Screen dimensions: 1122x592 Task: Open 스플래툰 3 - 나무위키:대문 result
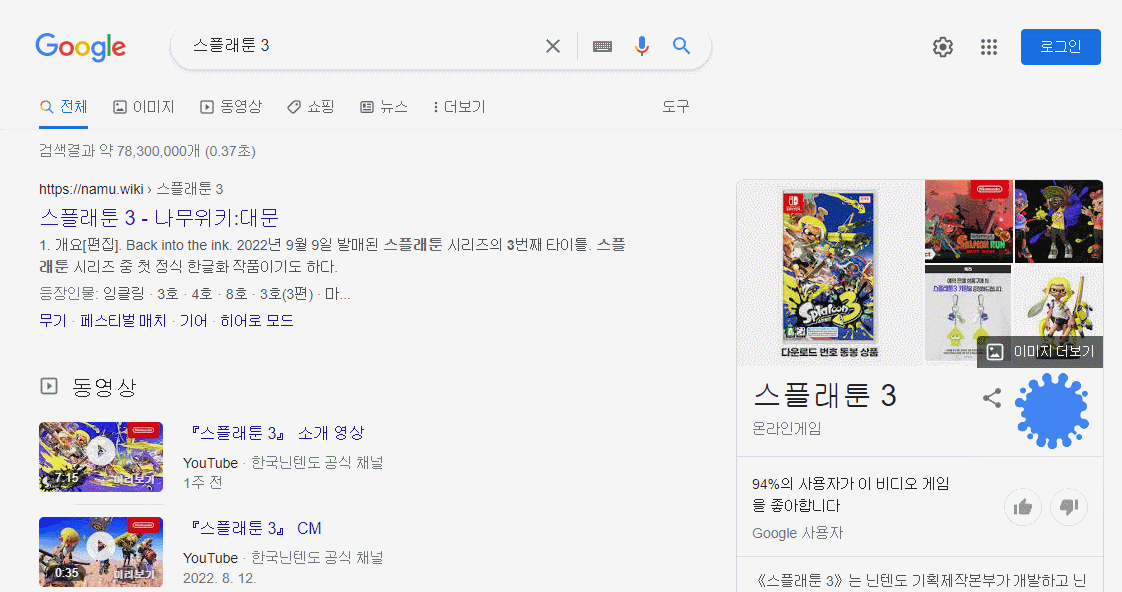click(159, 217)
